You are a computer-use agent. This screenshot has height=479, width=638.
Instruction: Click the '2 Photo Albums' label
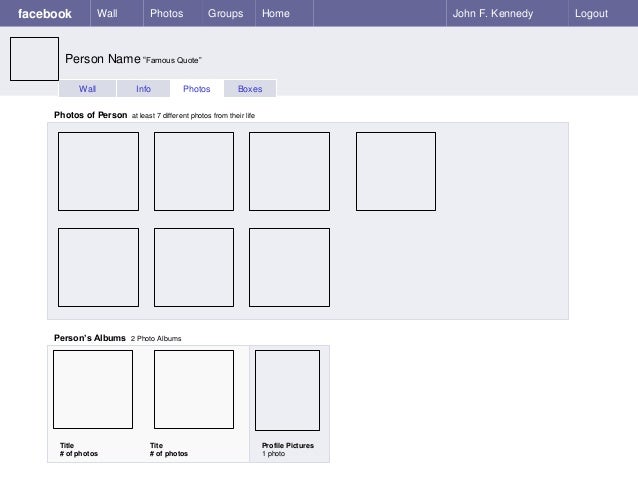click(156, 339)
